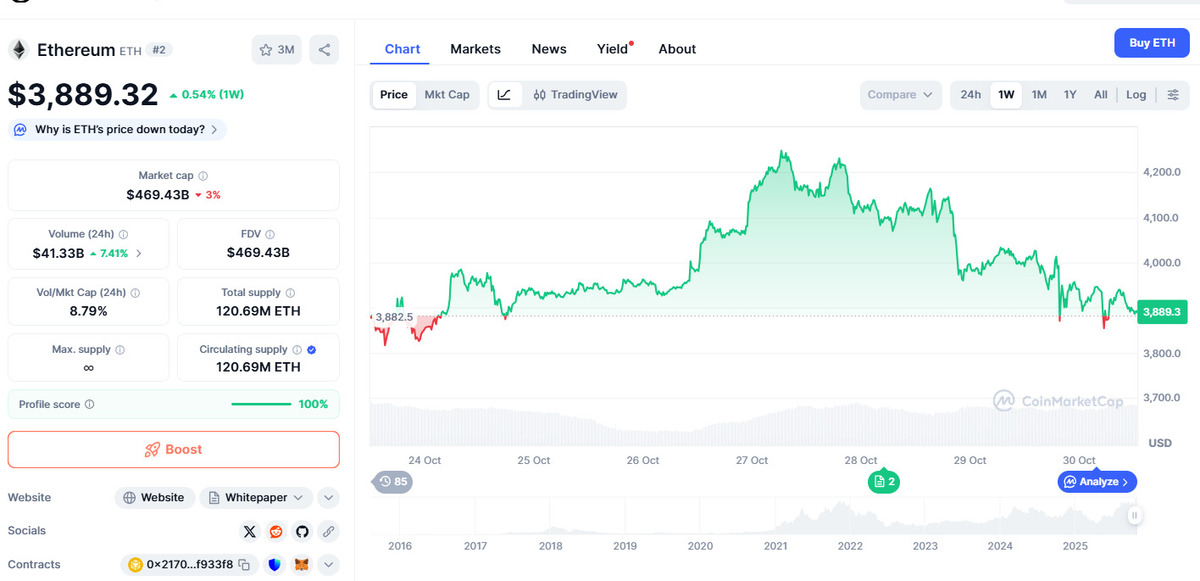Switch to the Markets tab
Screen dimensions: 1200x581
coord(475,49)
